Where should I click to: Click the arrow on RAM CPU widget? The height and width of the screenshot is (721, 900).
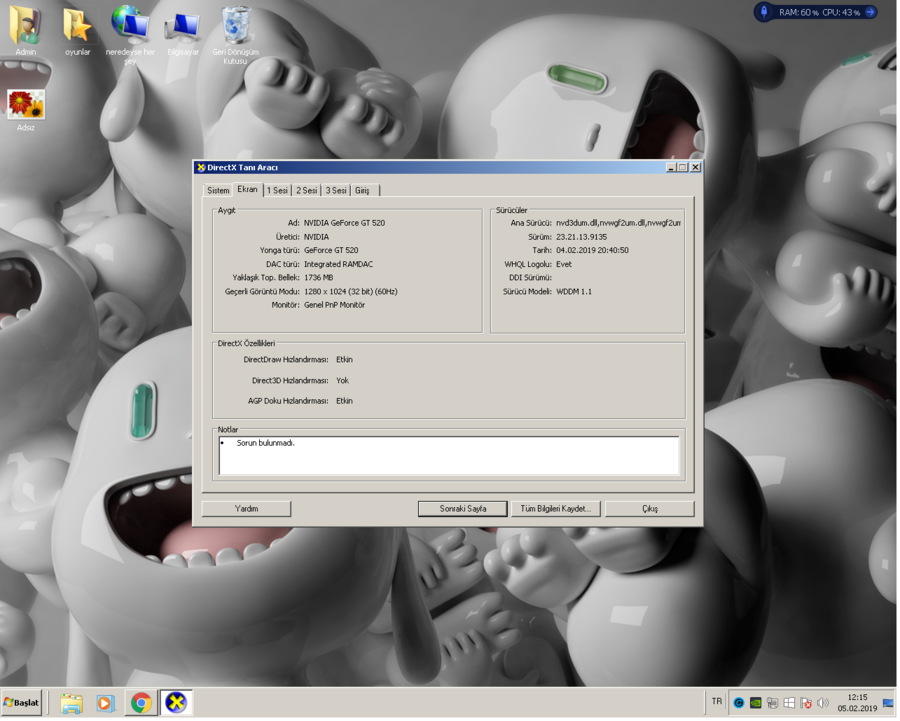pyautogui.click(x=870, y=11)
